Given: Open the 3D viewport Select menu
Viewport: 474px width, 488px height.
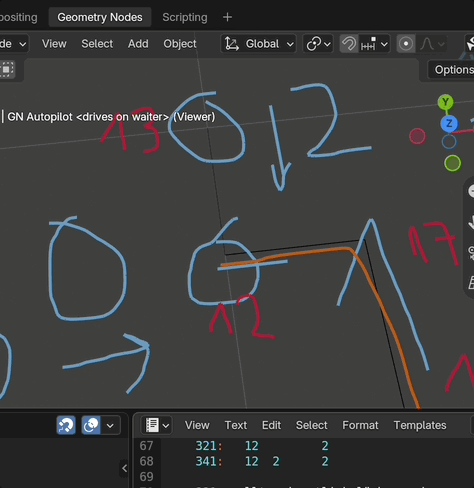Looking at the screenshot, I should coord(97,44).
